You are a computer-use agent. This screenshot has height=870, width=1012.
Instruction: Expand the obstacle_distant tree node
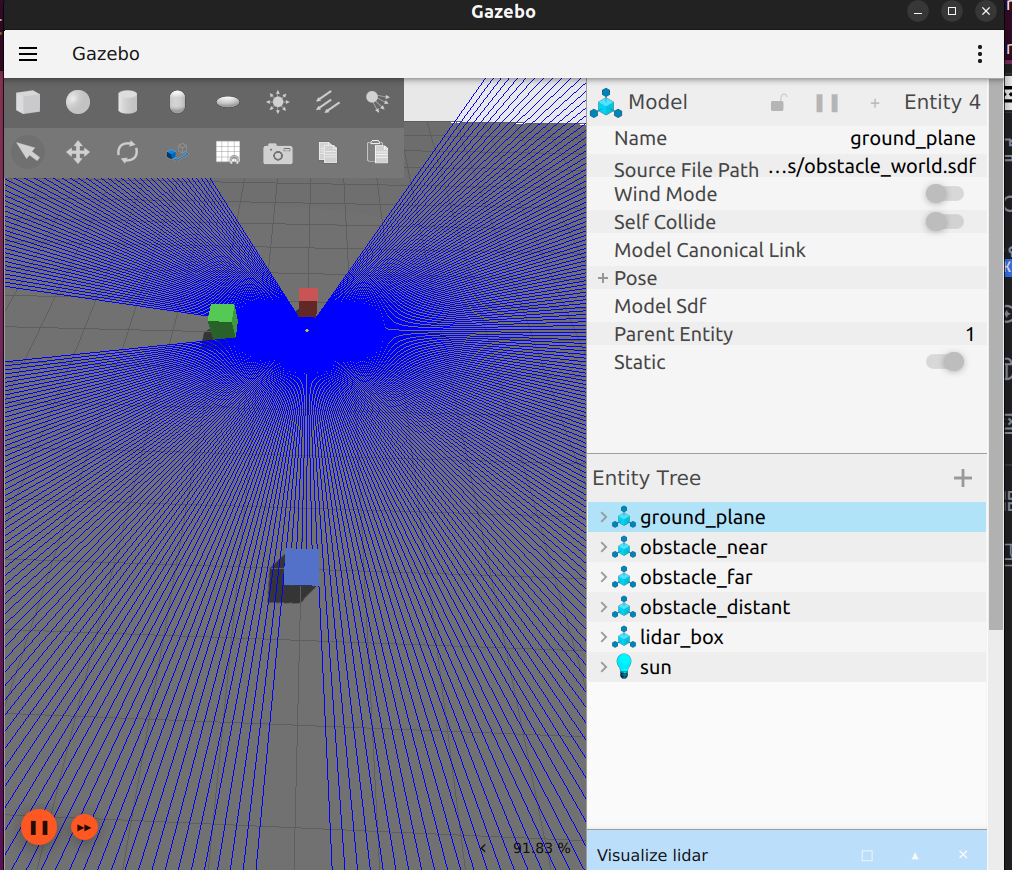(603, 607)
